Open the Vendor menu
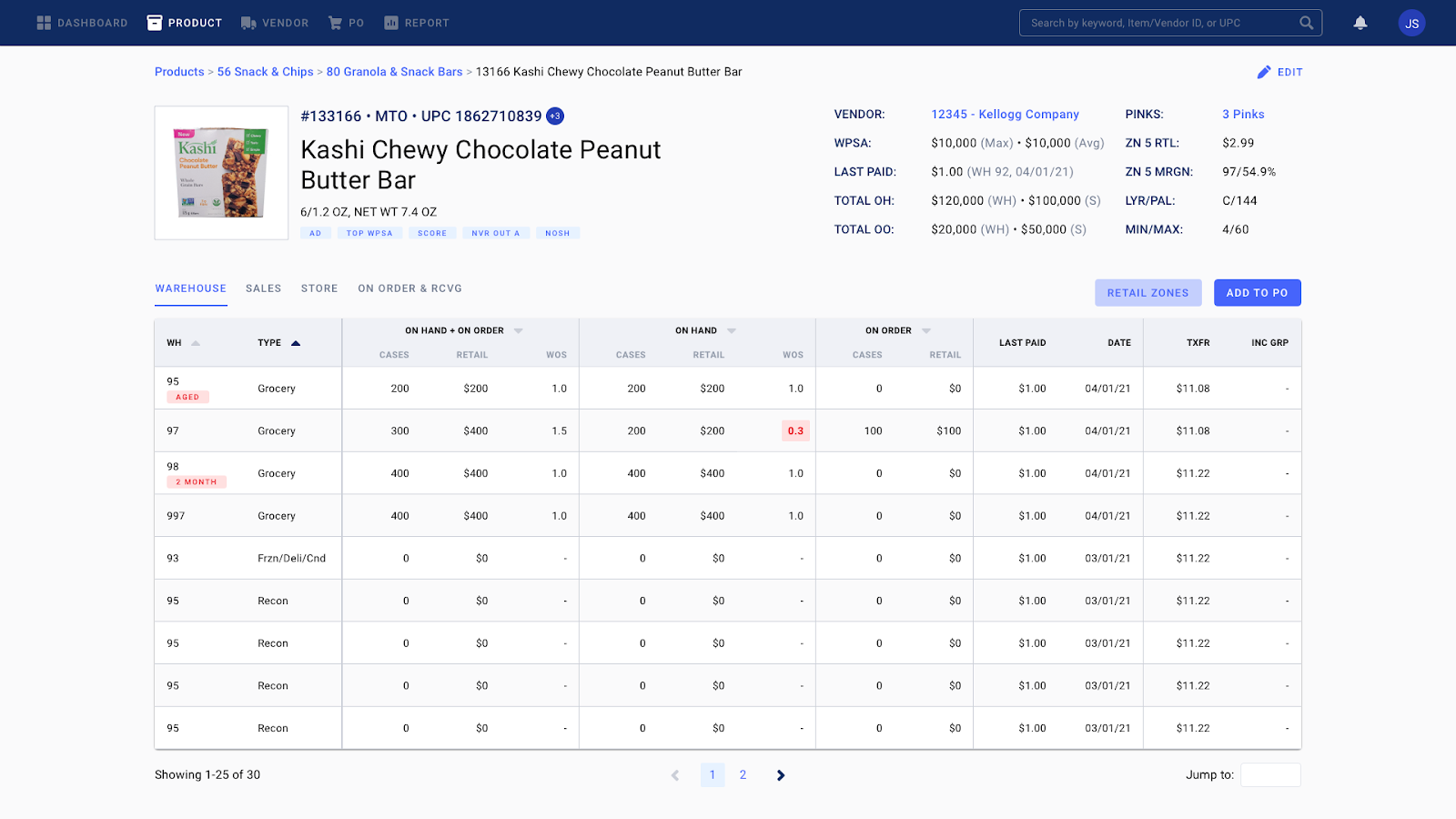The height and width of the screenshot is (819, 1456). [275, 23]
